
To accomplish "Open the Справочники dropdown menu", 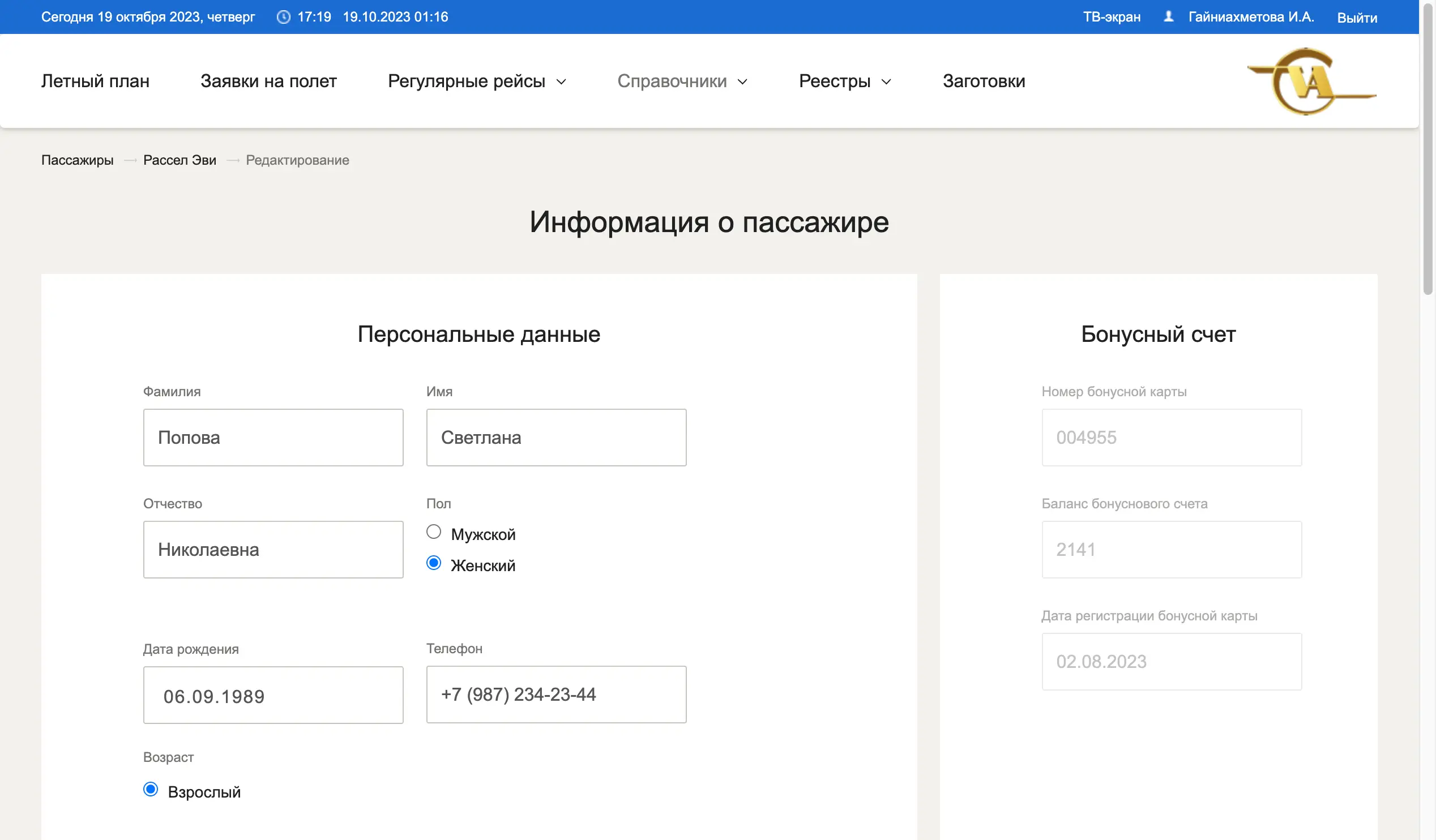I will (683, 81).
